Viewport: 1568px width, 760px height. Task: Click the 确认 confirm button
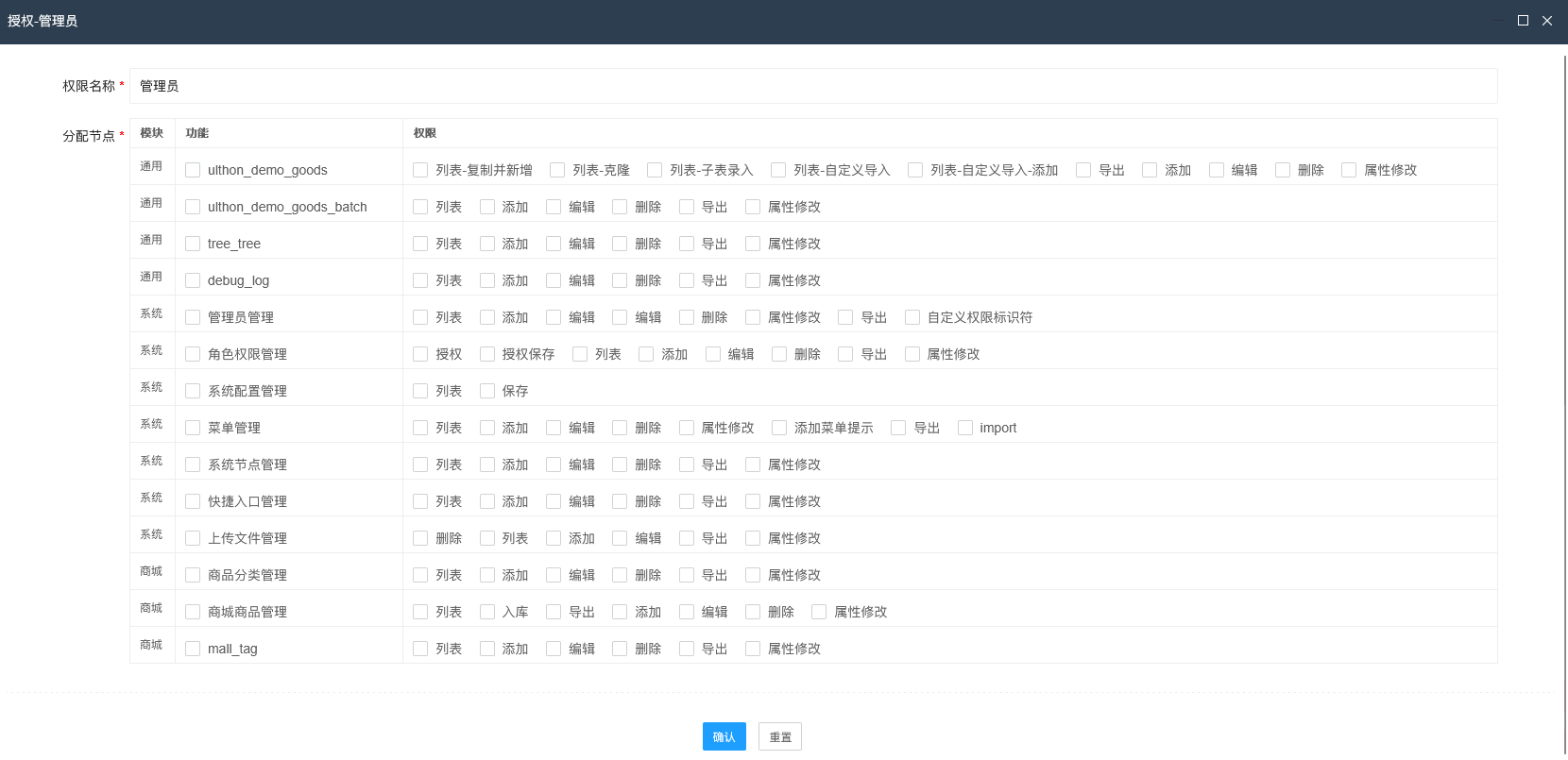(724, 736)
